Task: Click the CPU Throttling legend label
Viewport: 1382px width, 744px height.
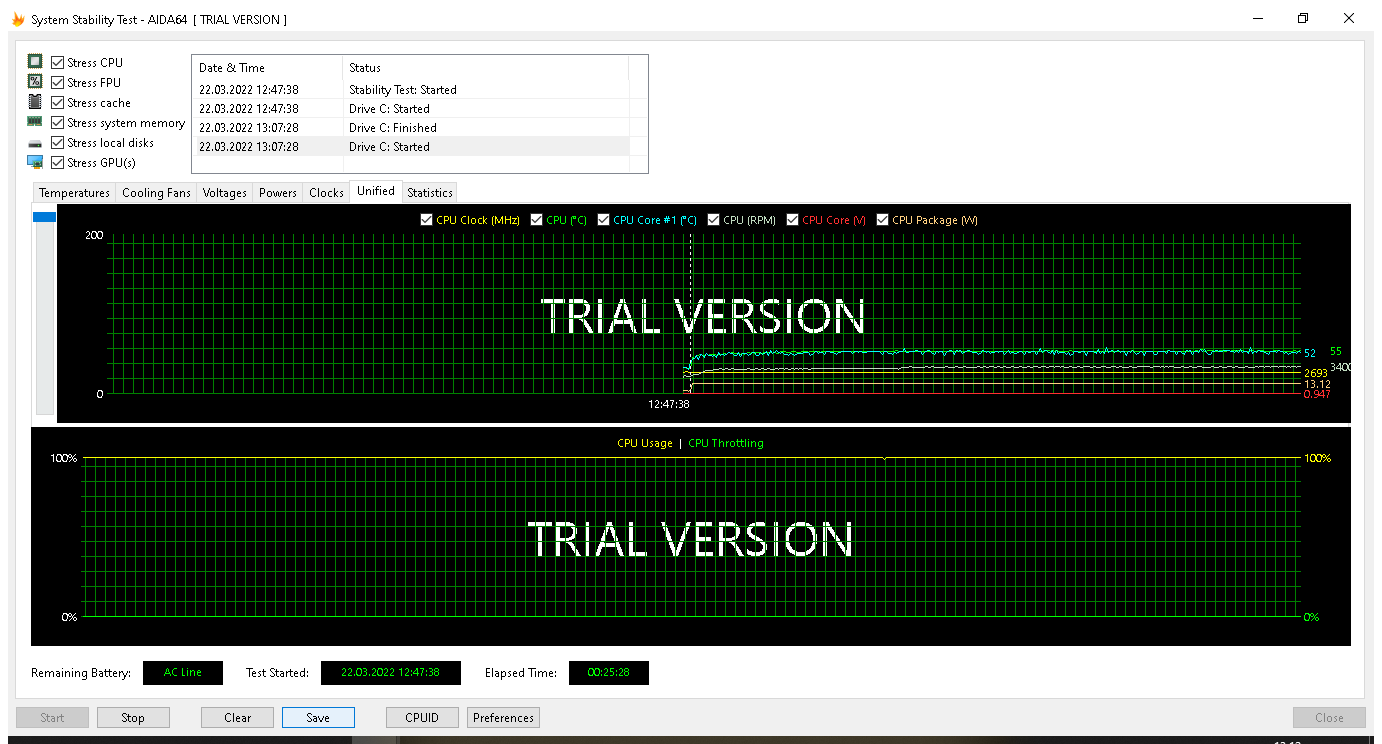Action: (x=726, y=443)
